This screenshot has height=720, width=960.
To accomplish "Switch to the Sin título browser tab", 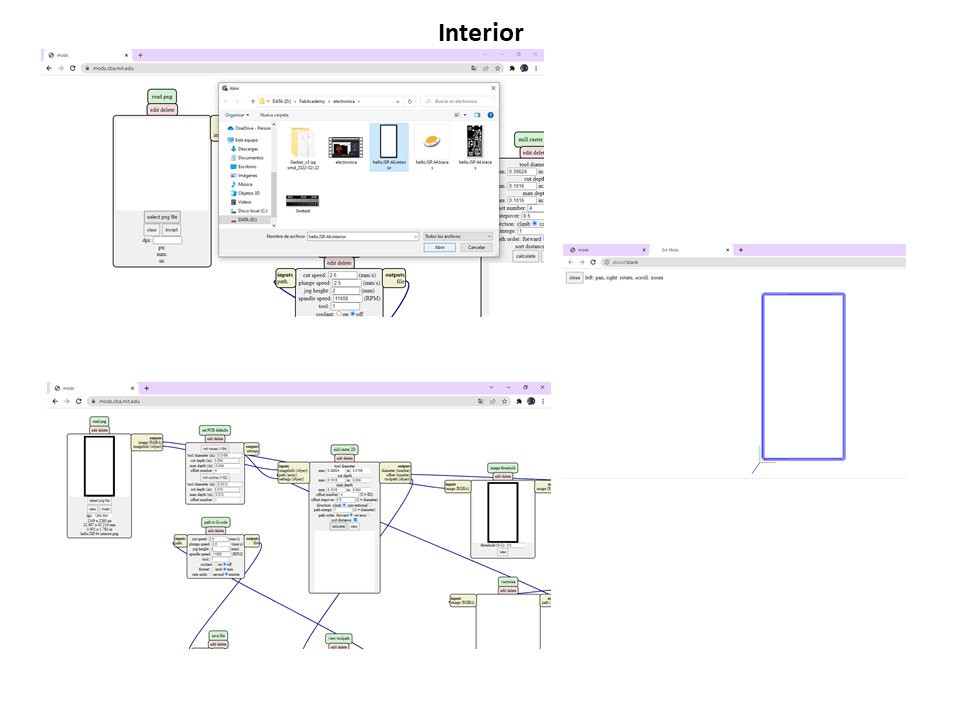I will click(x=669, y=249).
